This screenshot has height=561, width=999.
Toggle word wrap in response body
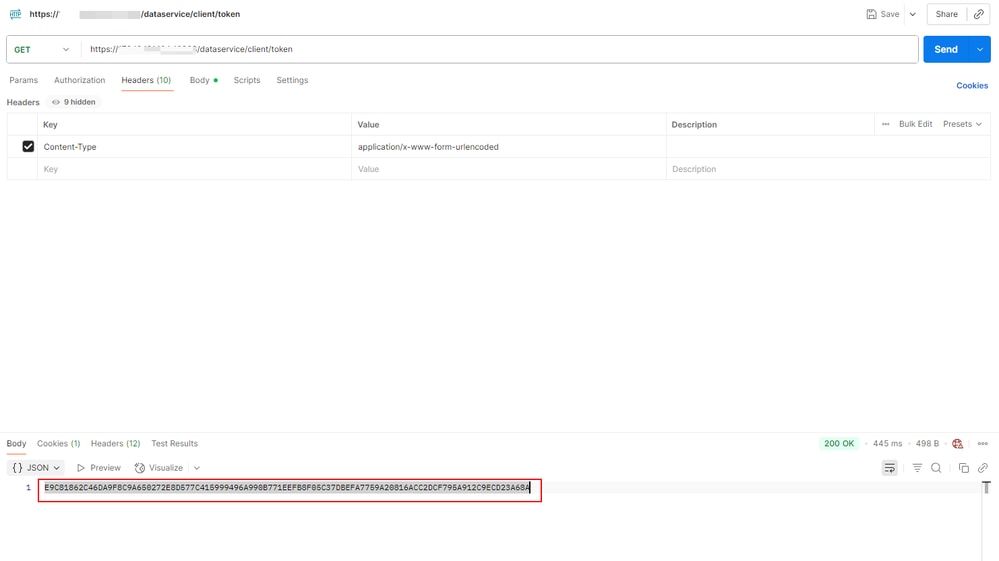889,468
